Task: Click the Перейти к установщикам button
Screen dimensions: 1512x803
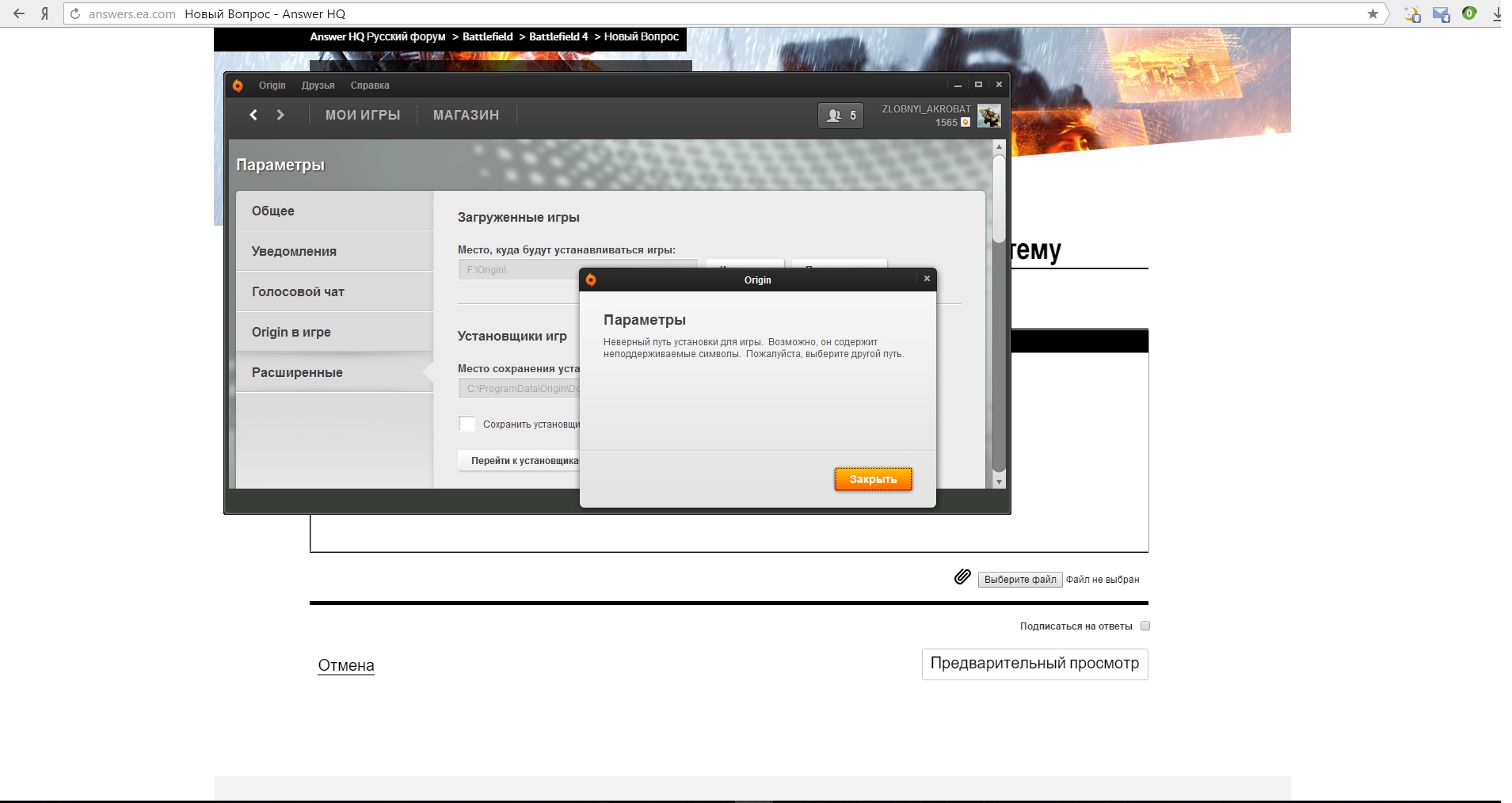Action: click(520, 461)
